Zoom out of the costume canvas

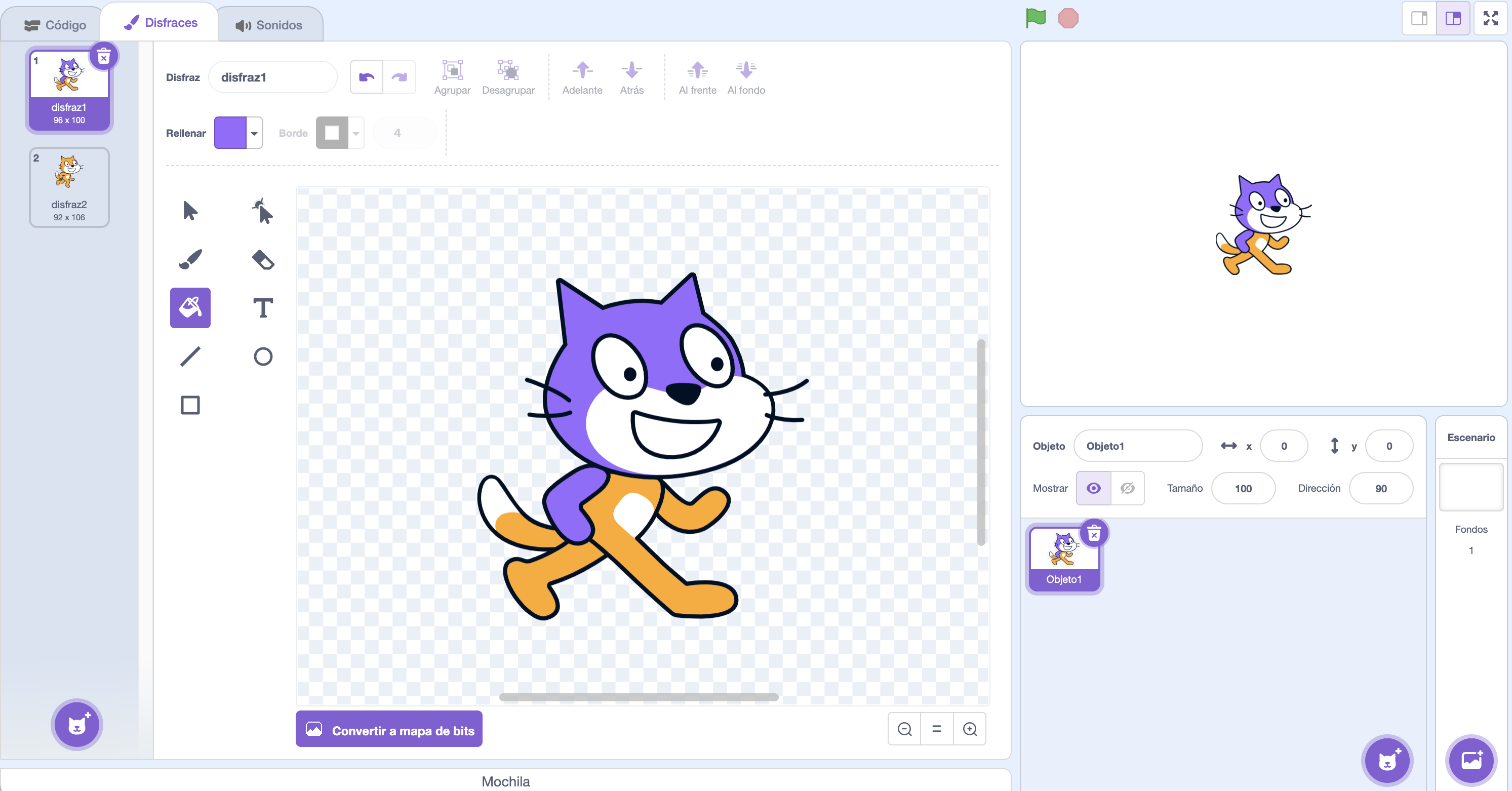pyautogui.click(x=904, y=729)
